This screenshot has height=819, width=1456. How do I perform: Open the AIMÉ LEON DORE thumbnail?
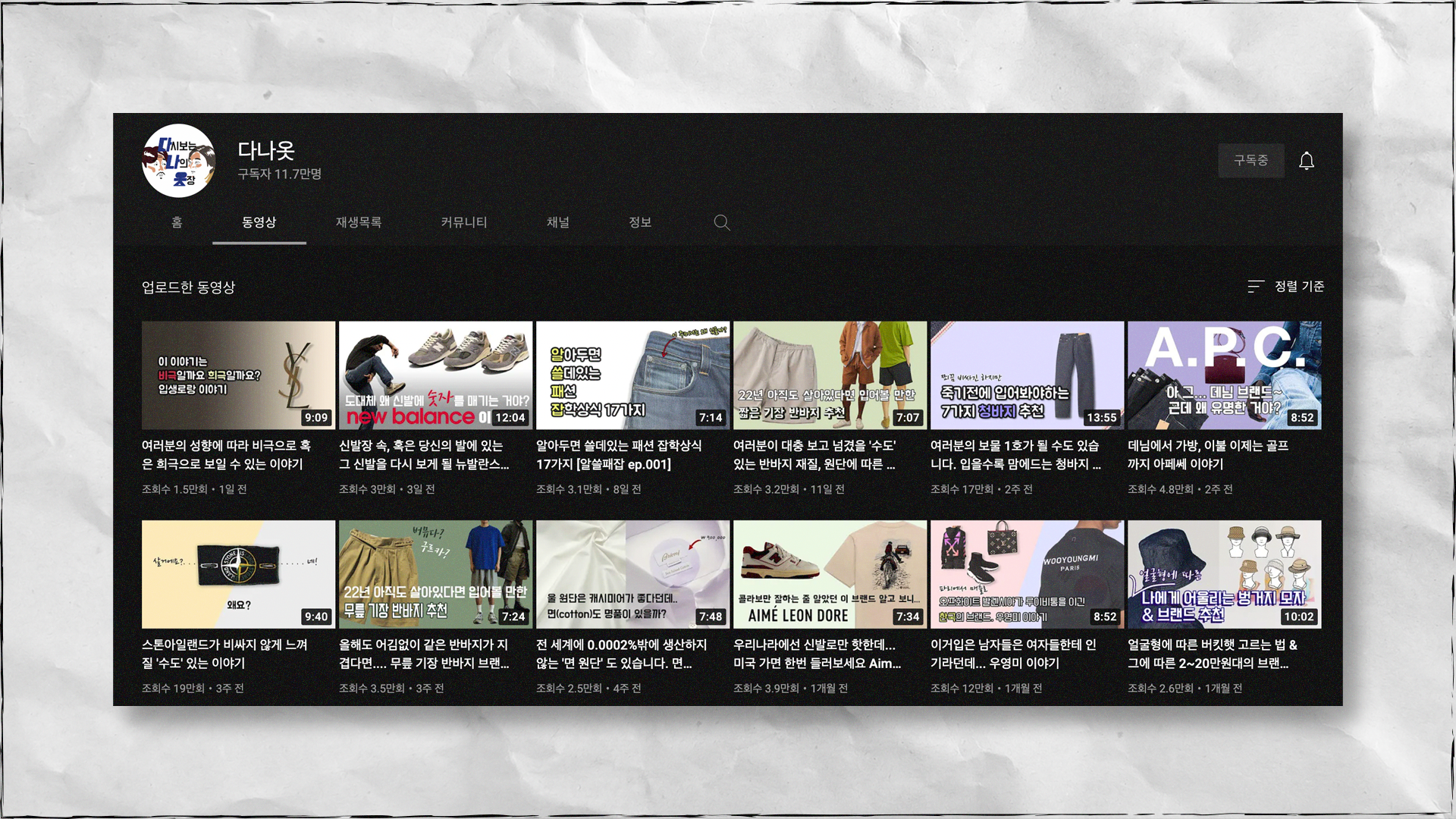[830, 574]
